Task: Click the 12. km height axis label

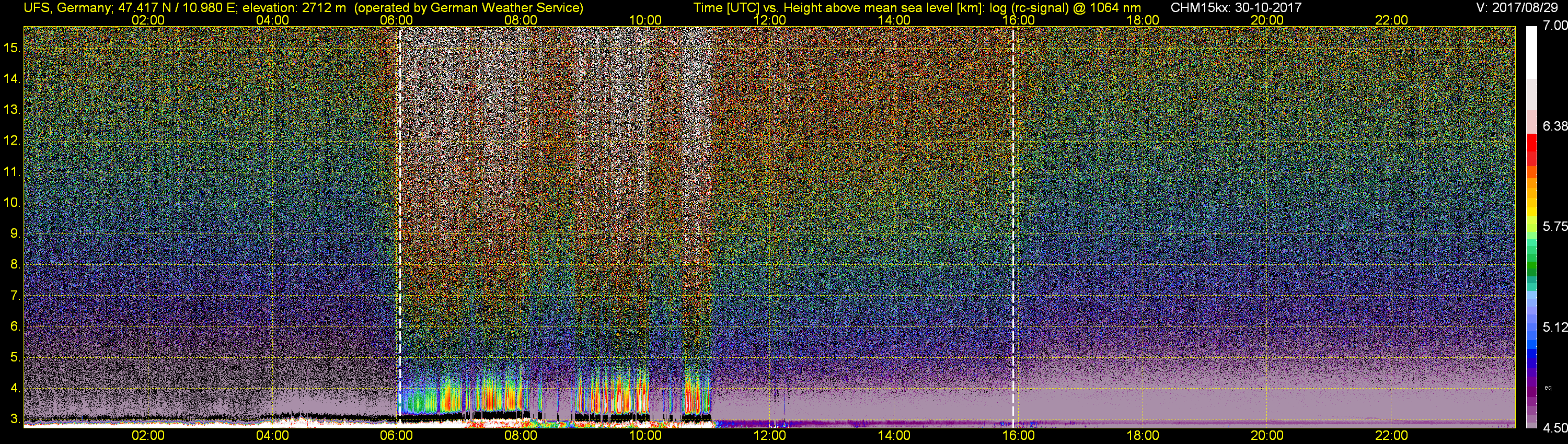Action: (12, 141)
